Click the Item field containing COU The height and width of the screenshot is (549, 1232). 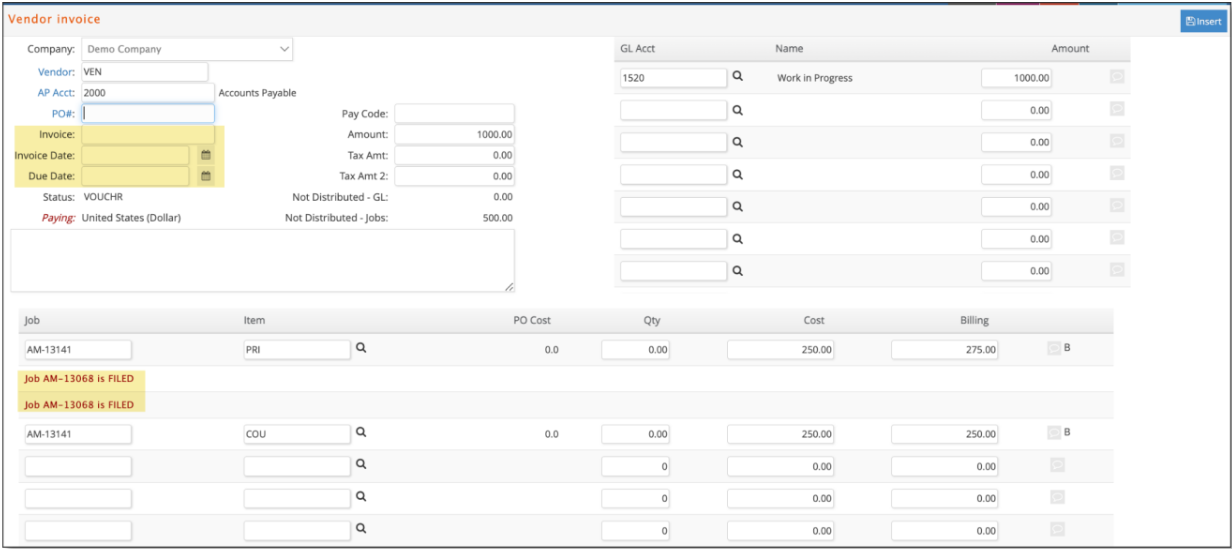(x=297, y=434)
